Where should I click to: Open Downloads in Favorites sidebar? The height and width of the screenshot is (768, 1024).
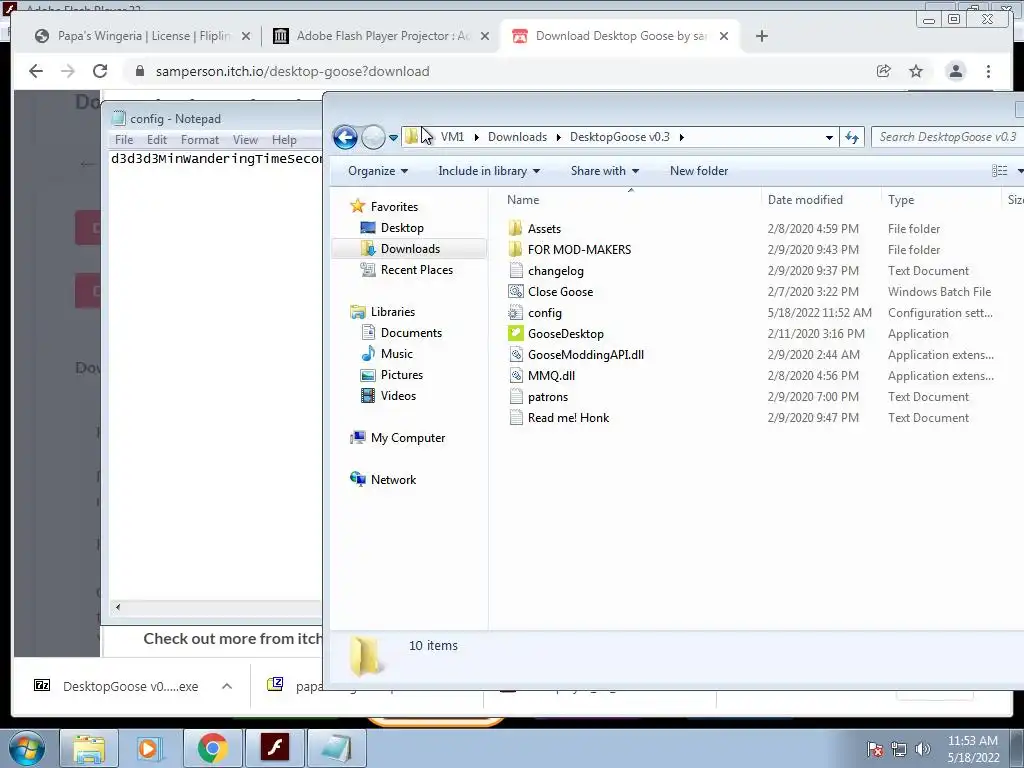pos(410,249)
